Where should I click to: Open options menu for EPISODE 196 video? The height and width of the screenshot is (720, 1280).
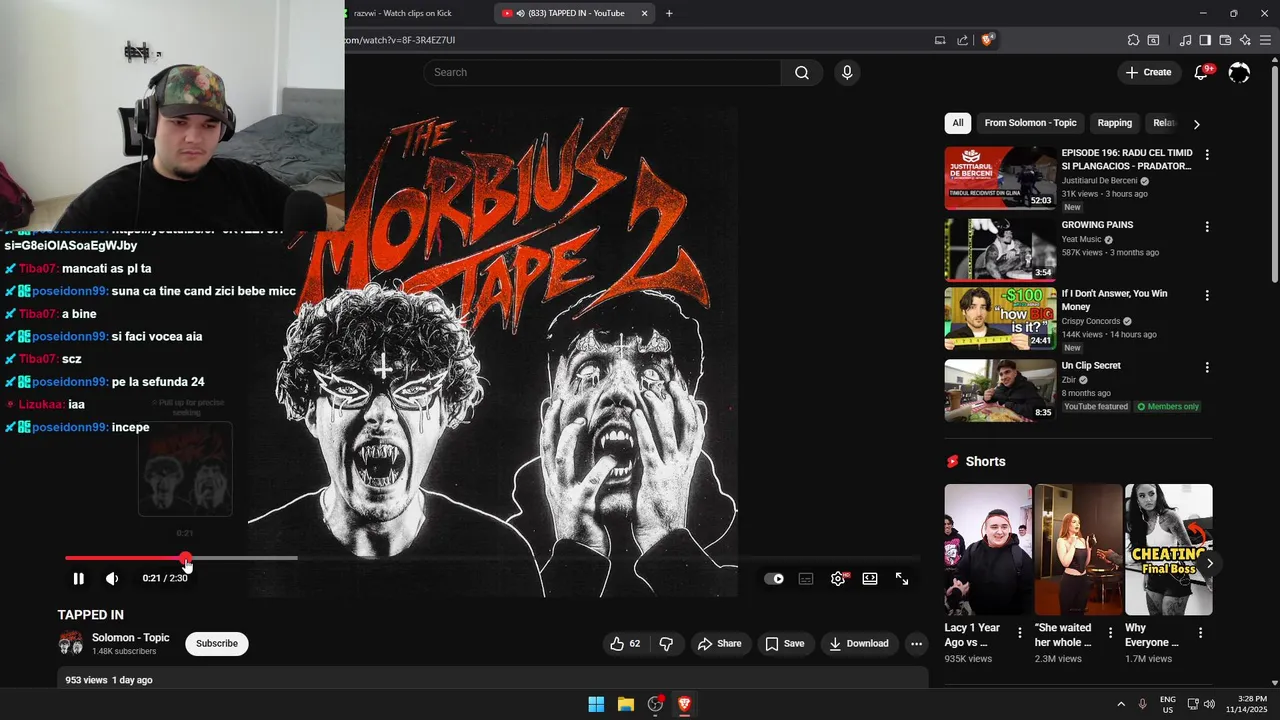tap(1207, 155)
